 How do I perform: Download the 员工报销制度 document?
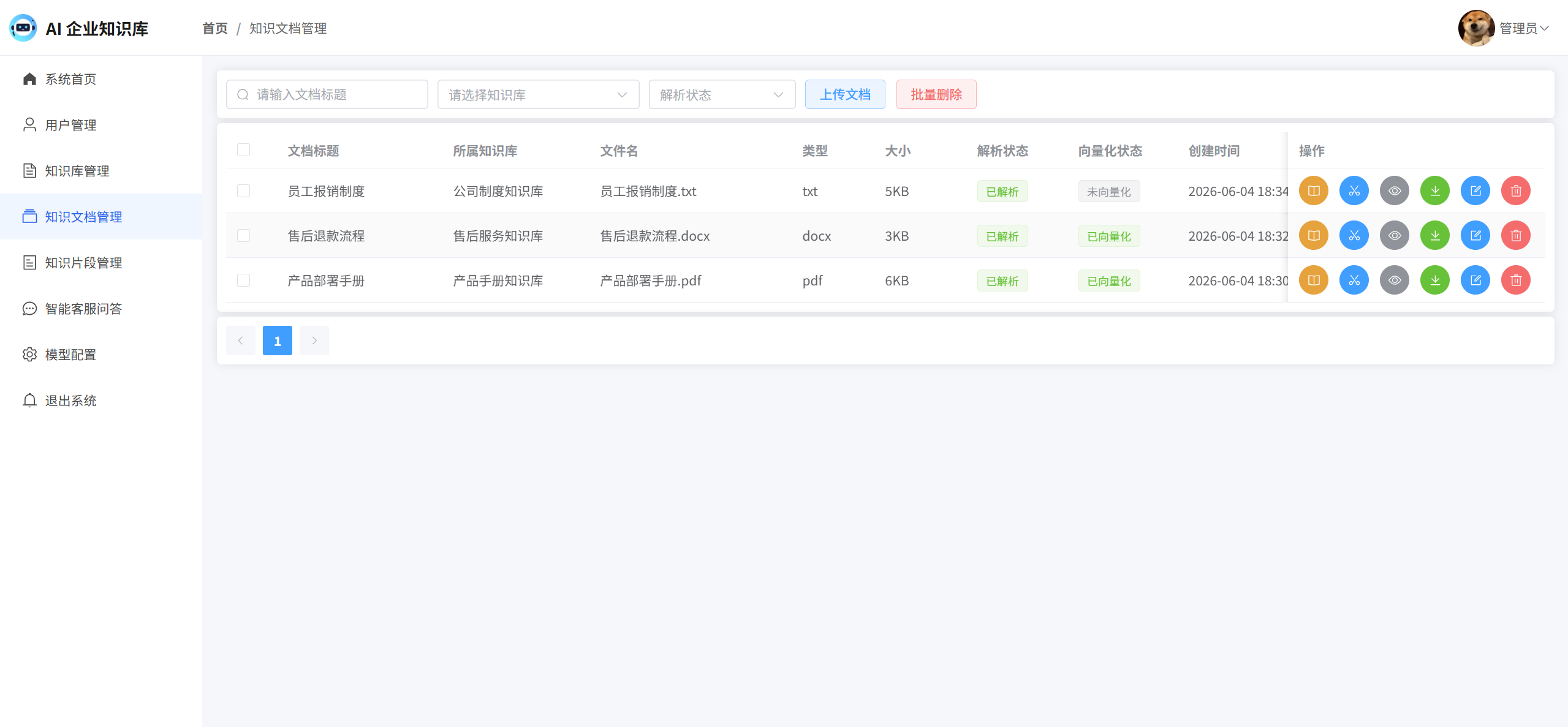point(1434,191)
